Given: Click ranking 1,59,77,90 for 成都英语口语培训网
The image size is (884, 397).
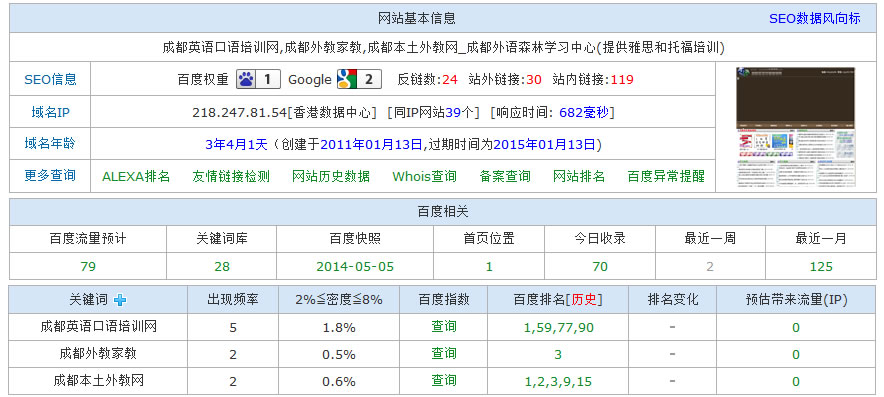Looking at the screenshot, I should (559, 328).
